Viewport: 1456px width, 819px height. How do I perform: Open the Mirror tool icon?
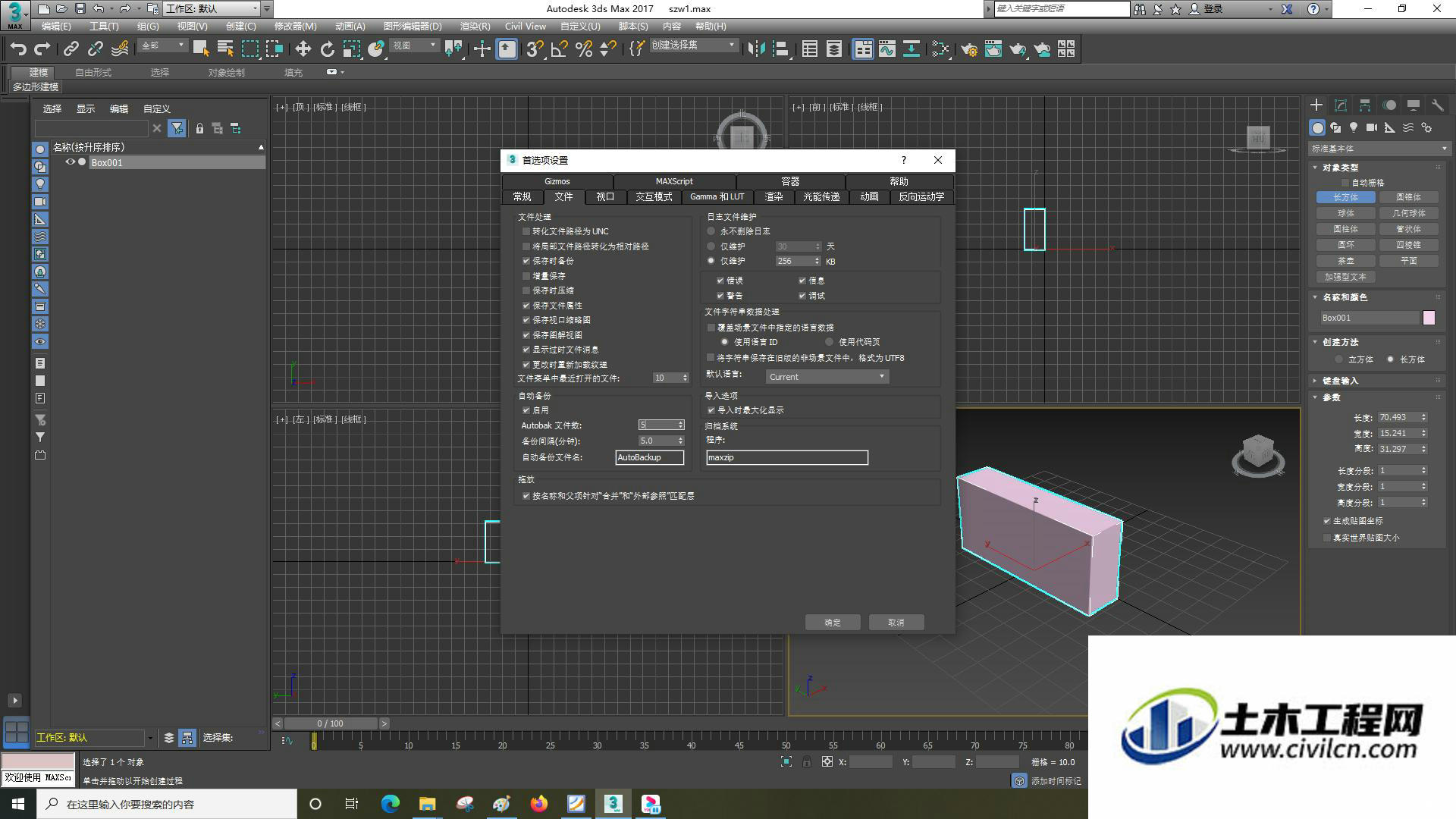[756, 49]
